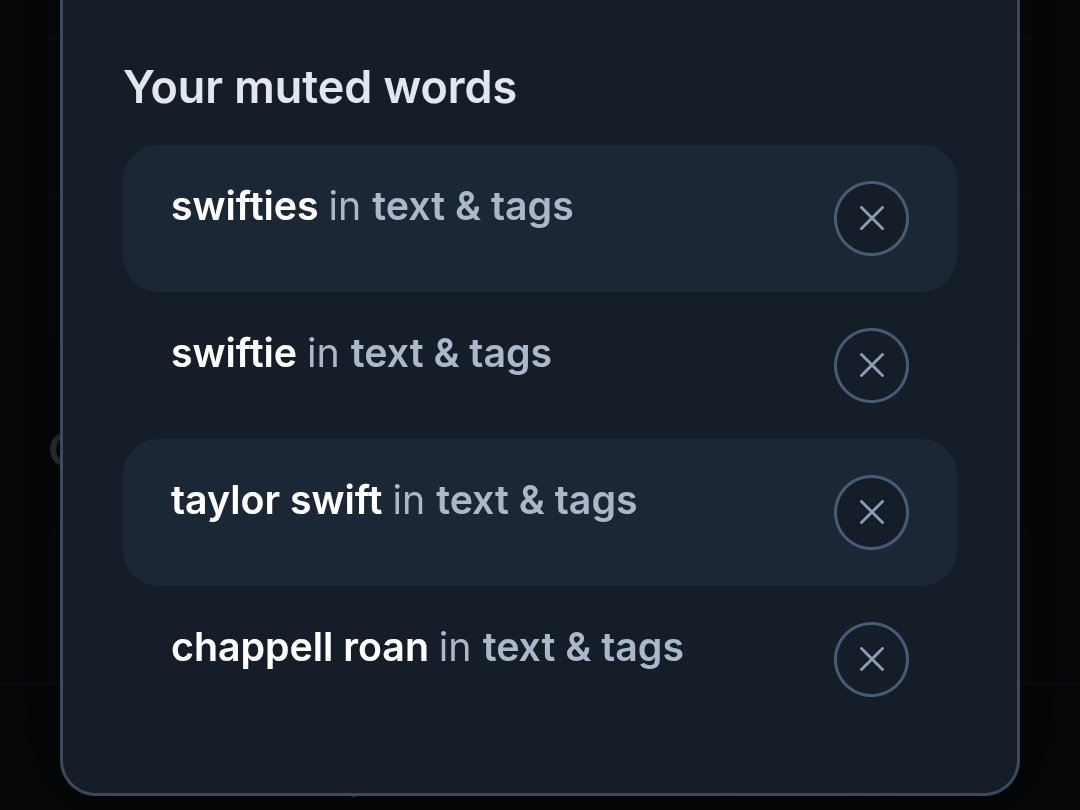
Task: Remove the muted word swifties
Action: (871, 218)
